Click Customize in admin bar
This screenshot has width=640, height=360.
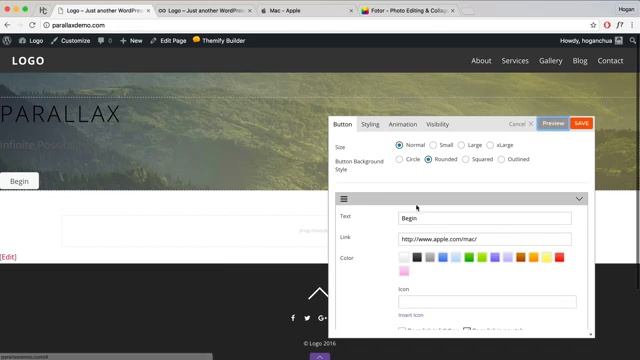[71, 40]
